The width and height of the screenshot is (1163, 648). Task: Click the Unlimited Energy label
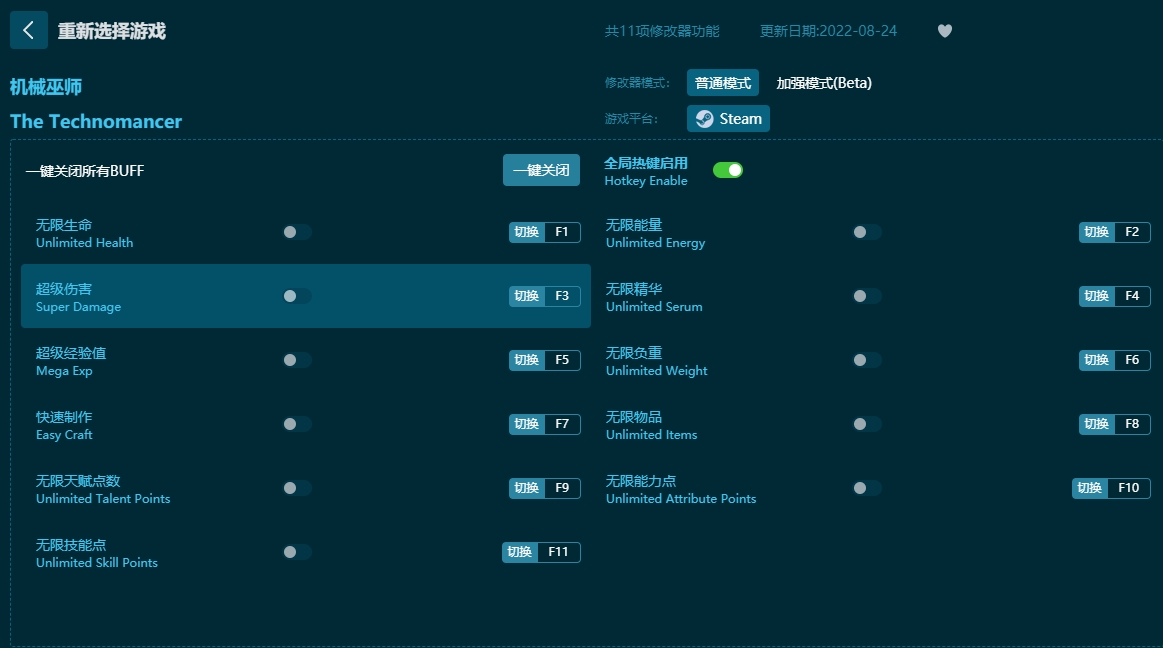(656, 243)
